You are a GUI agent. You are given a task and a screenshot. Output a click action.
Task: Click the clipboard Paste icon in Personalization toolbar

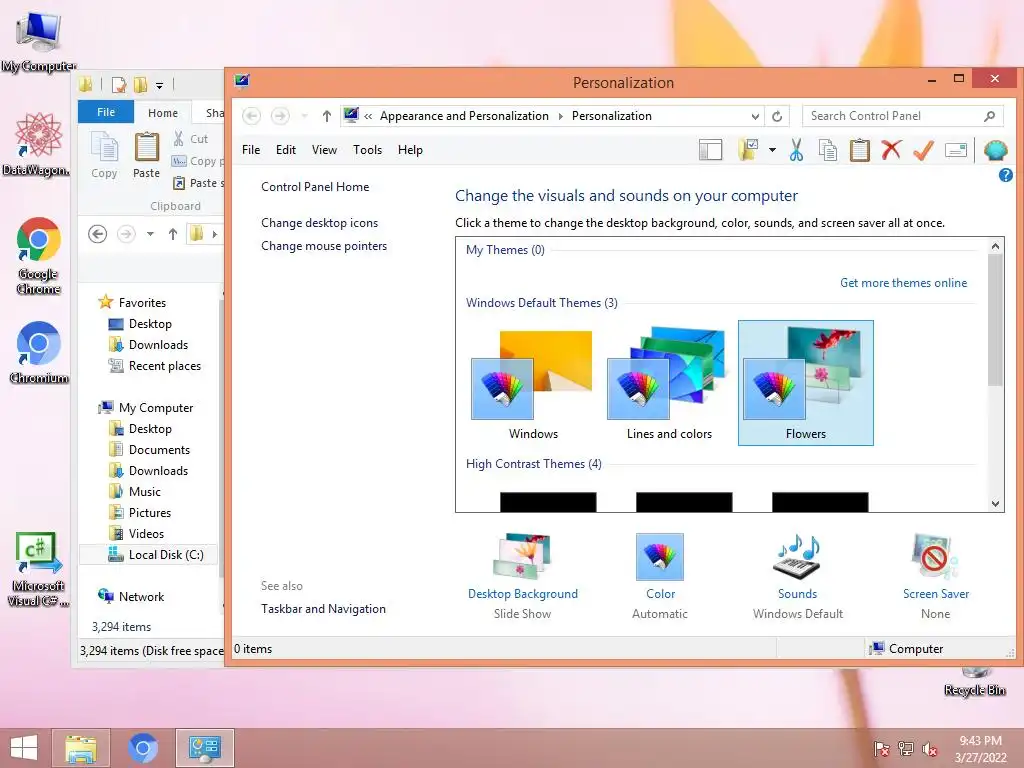(x=859, y=150)
